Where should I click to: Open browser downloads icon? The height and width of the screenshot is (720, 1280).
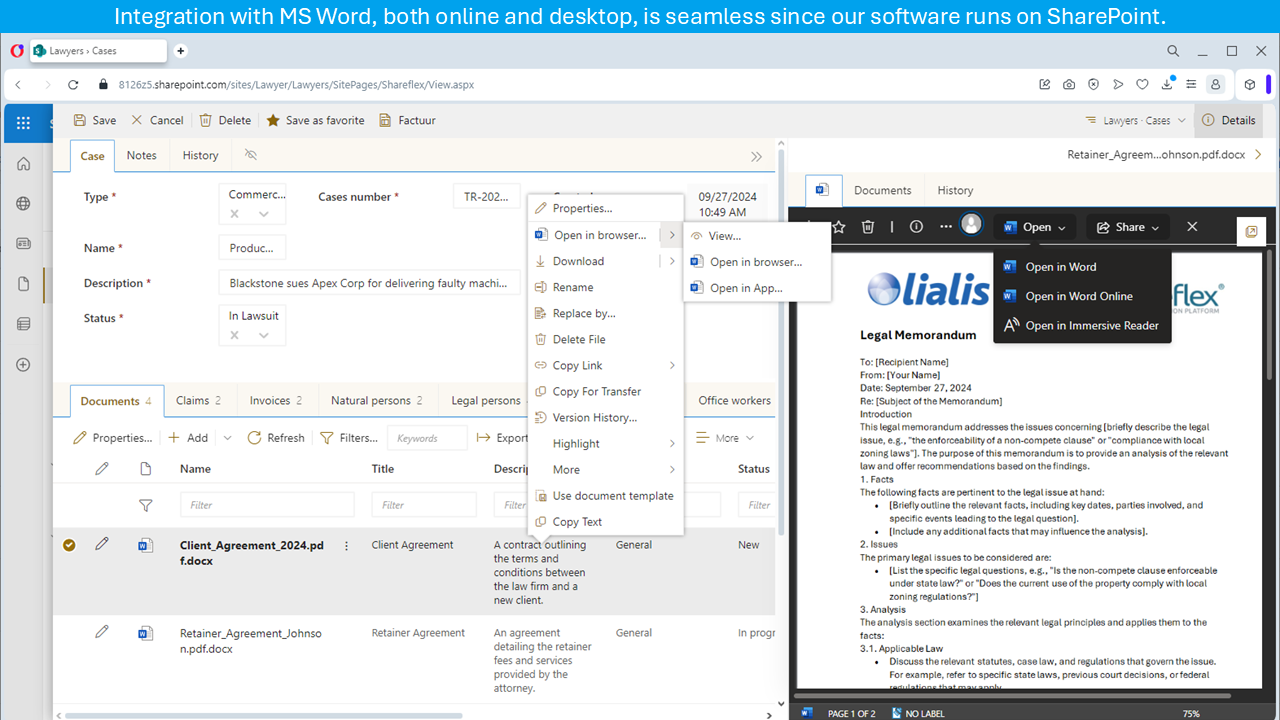(x=1166, y=85)
